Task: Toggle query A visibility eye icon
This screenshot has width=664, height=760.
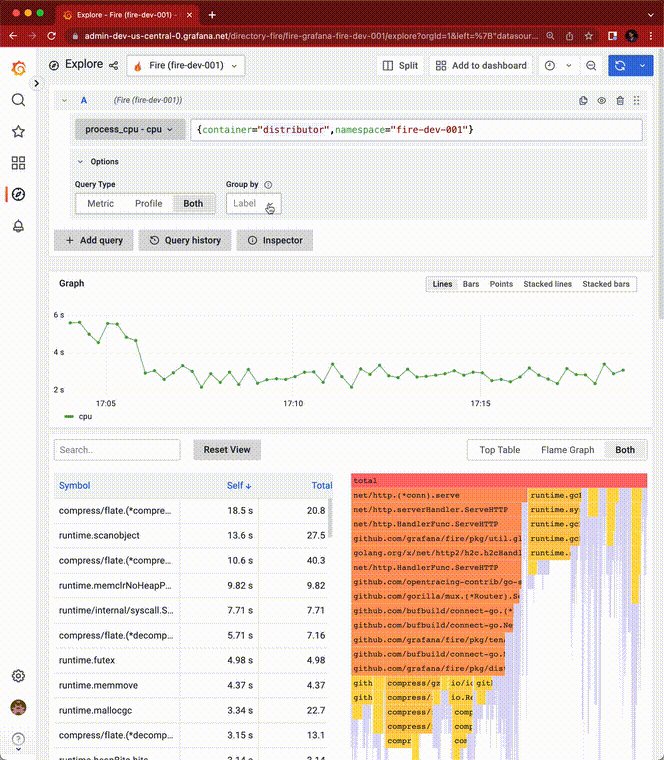Action: (601, 100)
